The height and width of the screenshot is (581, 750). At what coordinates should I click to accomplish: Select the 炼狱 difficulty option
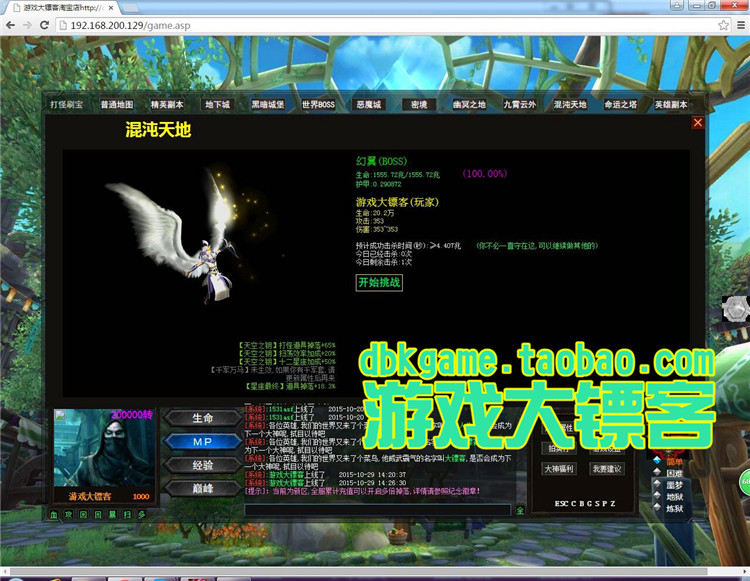pyautogui.click(x=674, y=508)
